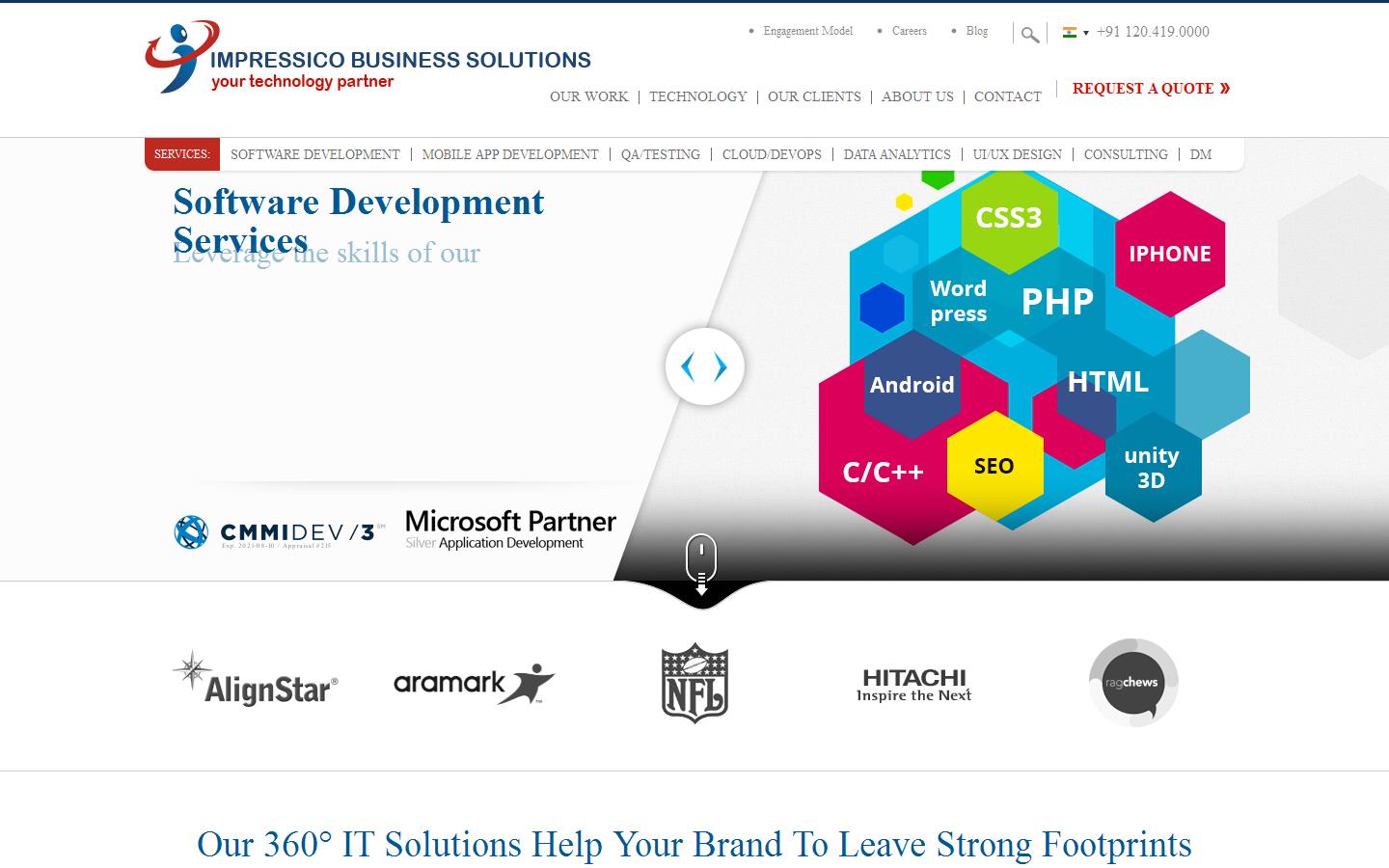This screenshot has width=1389, height=868.
Task: Click the HTML hexagon icon
Action: [x=1107, y=382]
